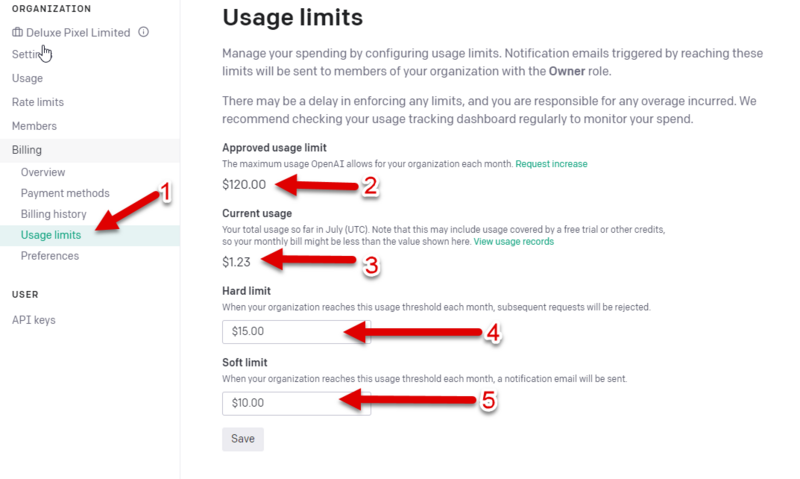Select Usage limits in the sidebar
800x479 pixels.
(50, 235)
